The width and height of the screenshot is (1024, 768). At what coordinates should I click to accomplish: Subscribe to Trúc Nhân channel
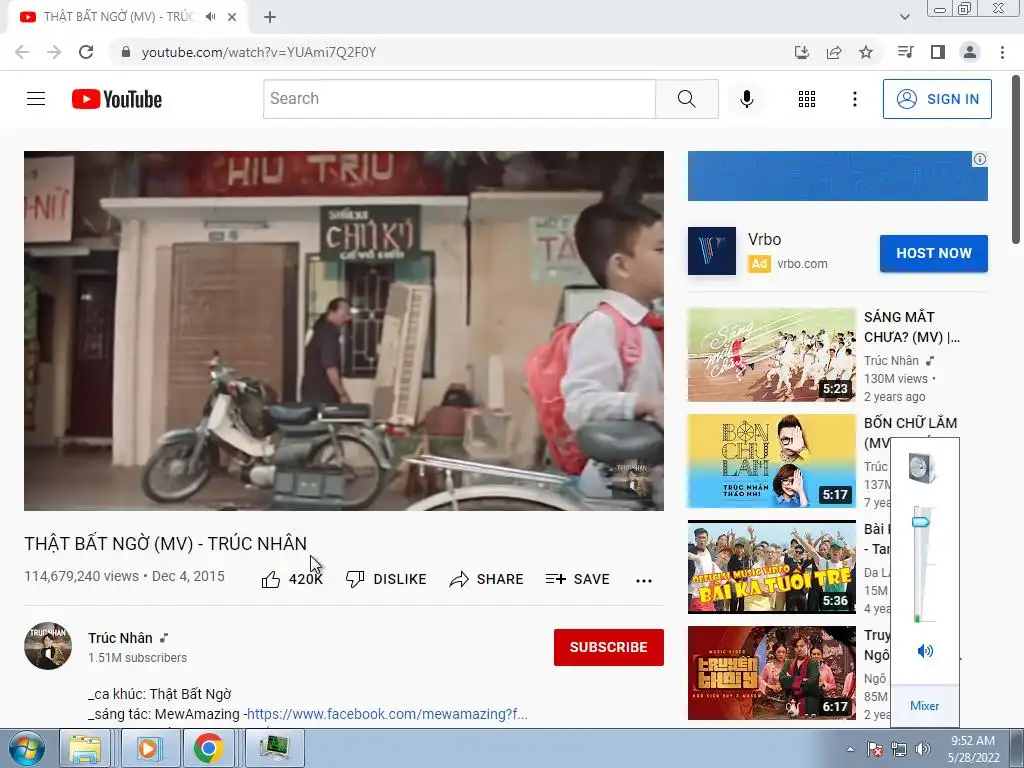click(x=609, y=647)
